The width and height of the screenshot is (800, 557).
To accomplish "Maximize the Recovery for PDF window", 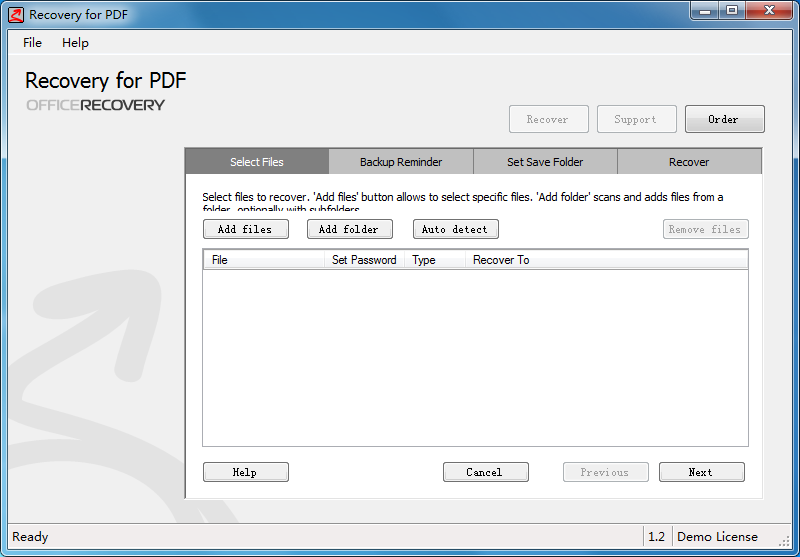I will point(732,10).
